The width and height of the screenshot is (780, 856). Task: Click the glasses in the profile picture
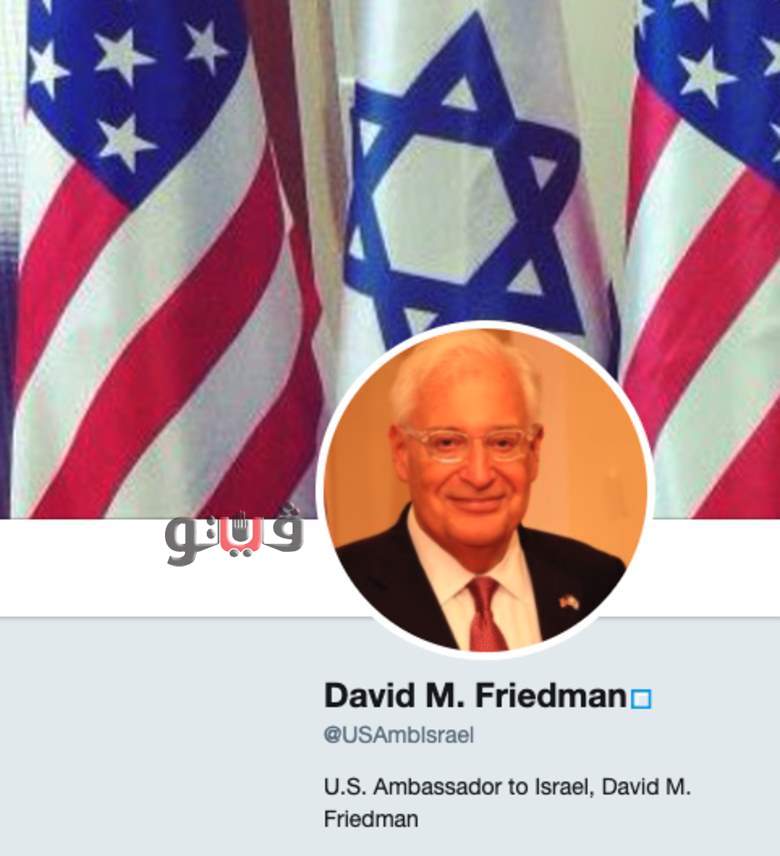(x=469, y=443)
